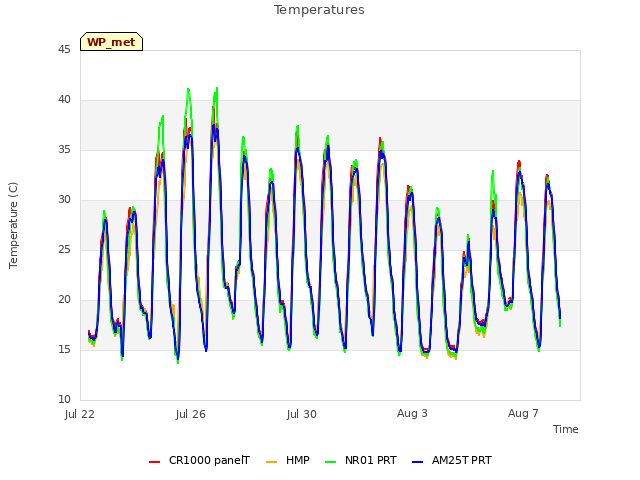Click the Jul 22 x-axis label
The width and height of the screenshot is (640, 480).
pyautogui.click(x=80, y=414)
